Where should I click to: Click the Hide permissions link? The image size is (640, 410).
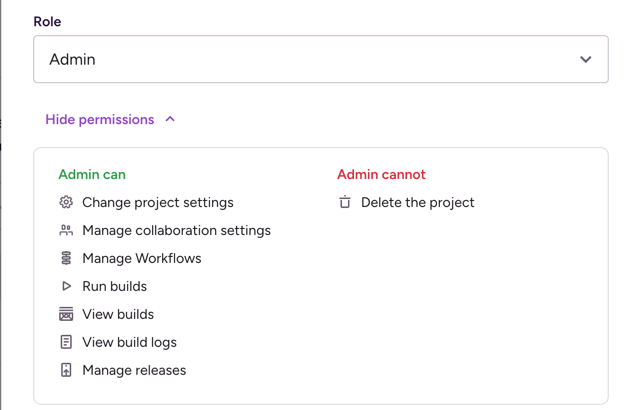click(x=100, y=120)
